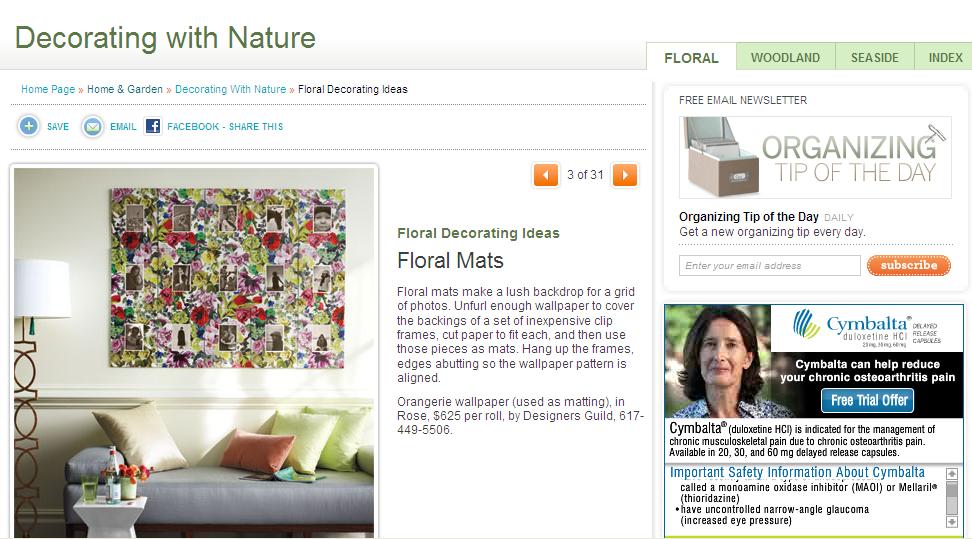Click the Free Trial Offer button
This screenshot has width=972, height=539.
pos(868,401)
